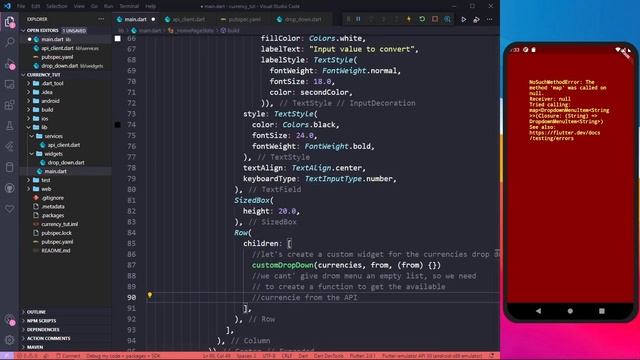The width and height of the screenshot is (640, 360).
Task: Open README.md in the explorer
Action: coord(56,251)
